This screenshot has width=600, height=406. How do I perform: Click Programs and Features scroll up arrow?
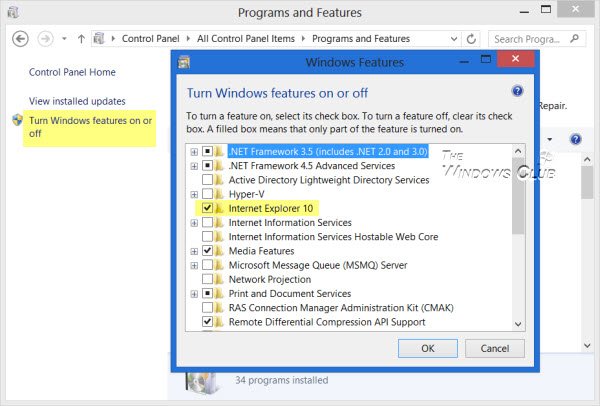click(x=588, y=158)
